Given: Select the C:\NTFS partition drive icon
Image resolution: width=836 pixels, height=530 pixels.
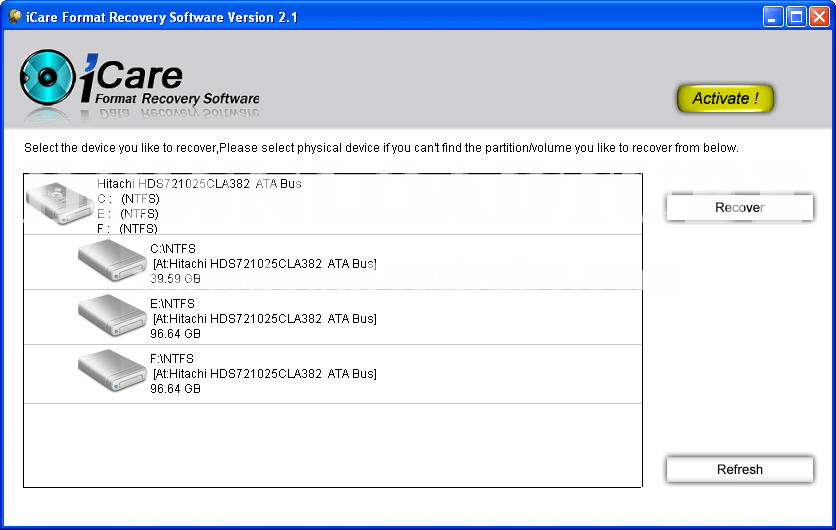Looking at the screenshot, I should [112, 260].
